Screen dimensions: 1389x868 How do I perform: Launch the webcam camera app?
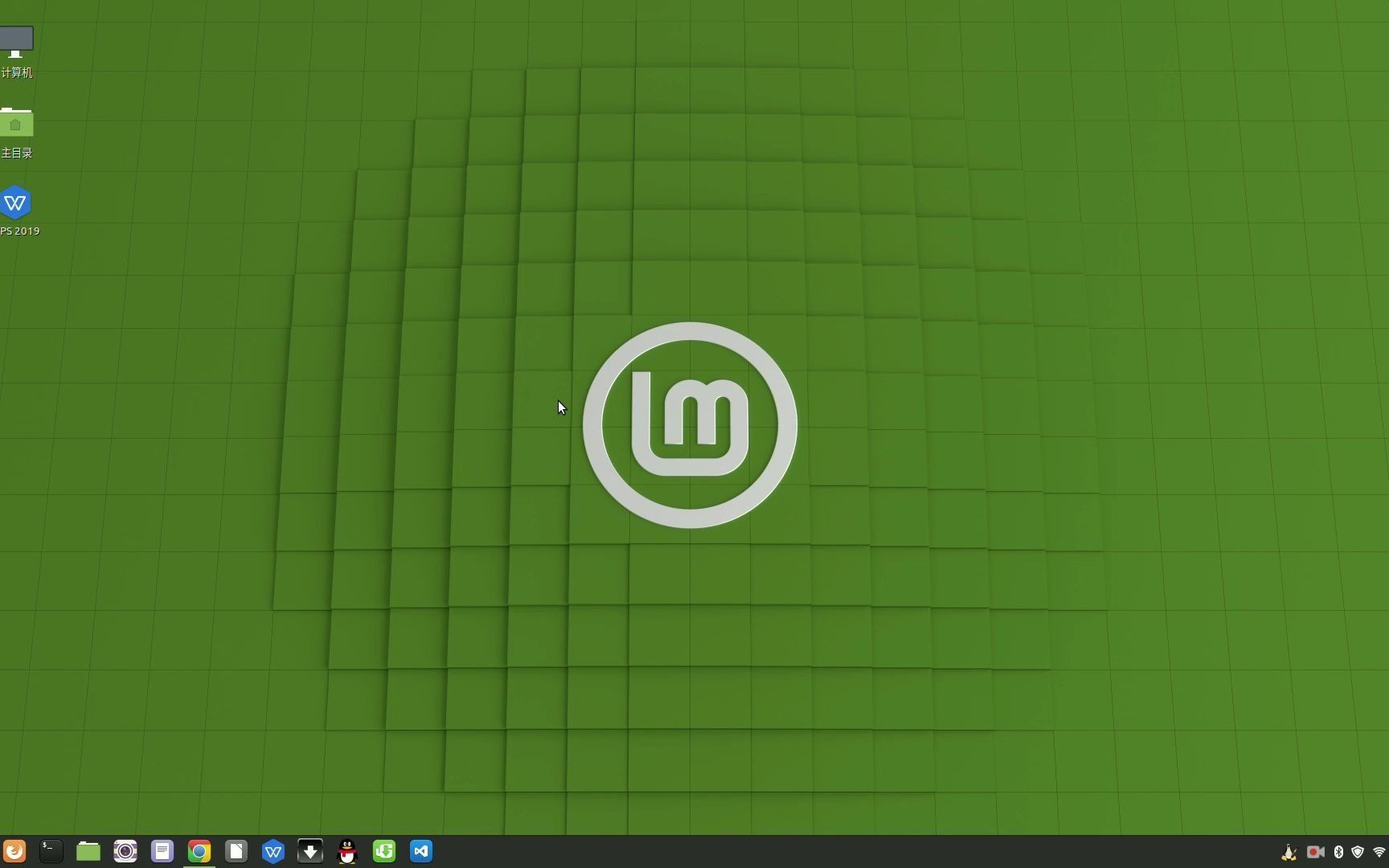(x=125, y=851)
